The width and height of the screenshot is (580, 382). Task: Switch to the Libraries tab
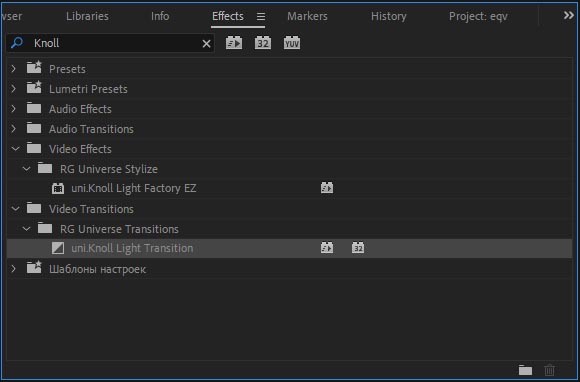87,16
